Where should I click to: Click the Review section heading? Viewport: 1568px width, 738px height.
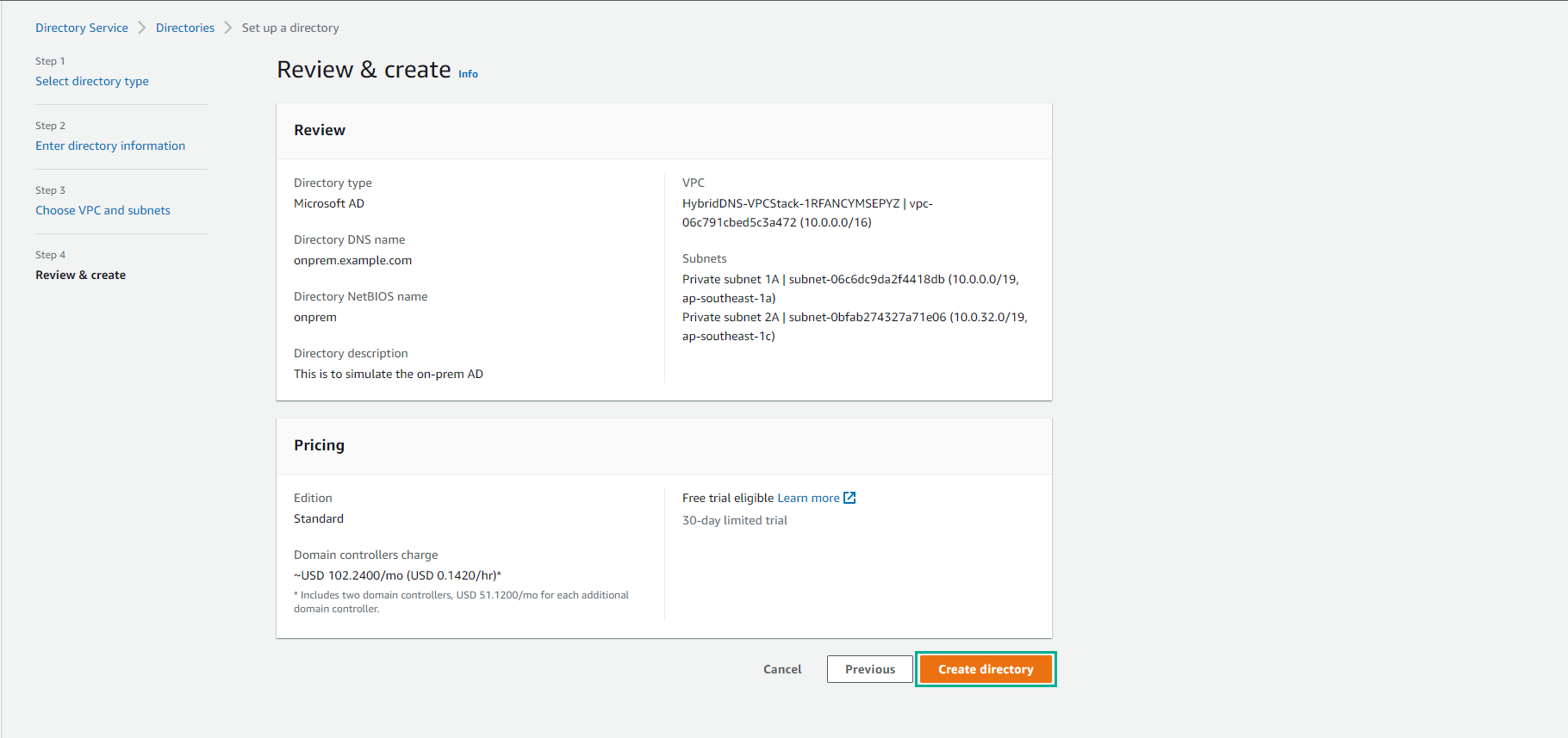point(320,130)
